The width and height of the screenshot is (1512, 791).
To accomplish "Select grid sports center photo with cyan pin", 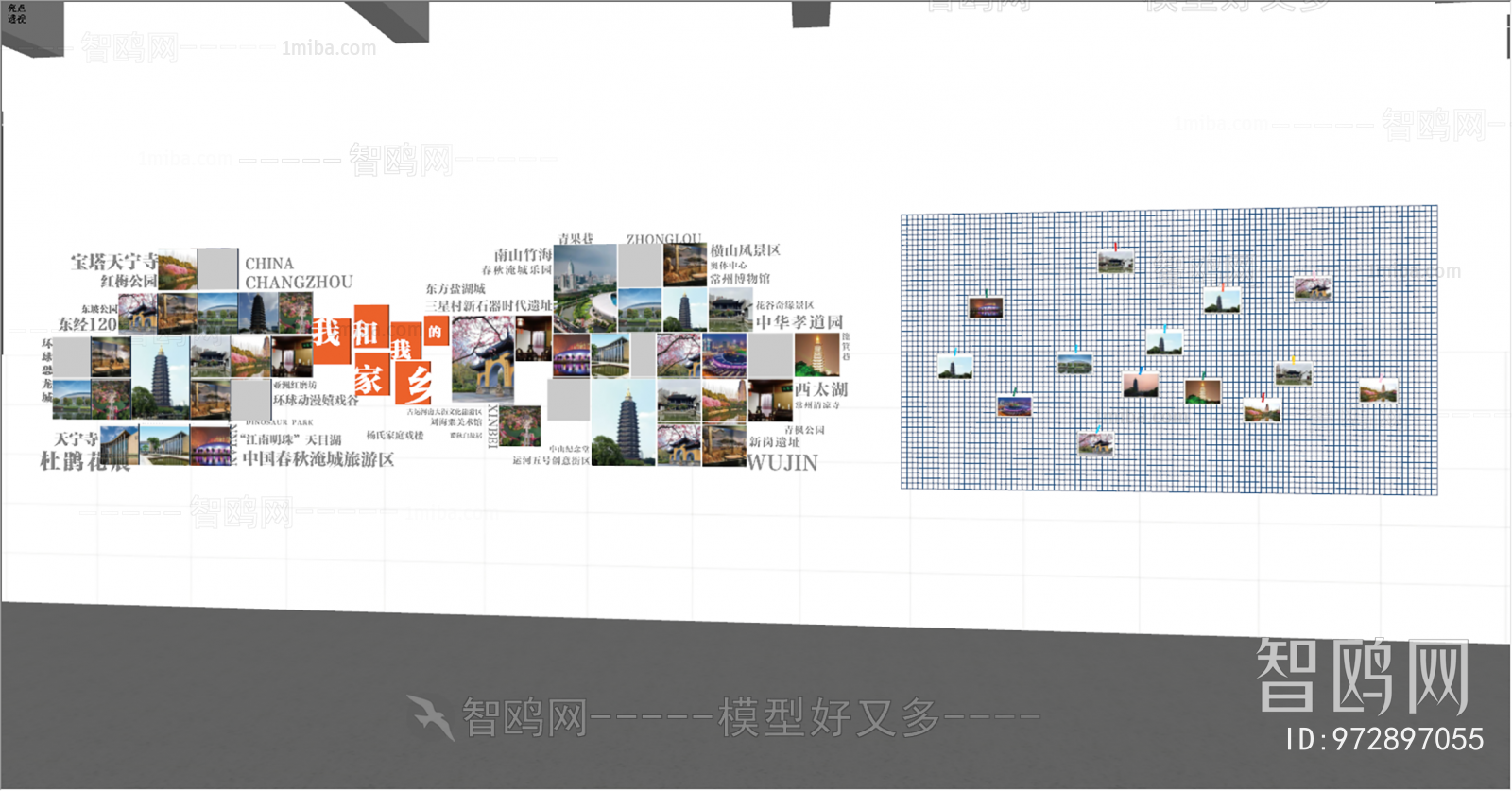I will click(1075, 364).
